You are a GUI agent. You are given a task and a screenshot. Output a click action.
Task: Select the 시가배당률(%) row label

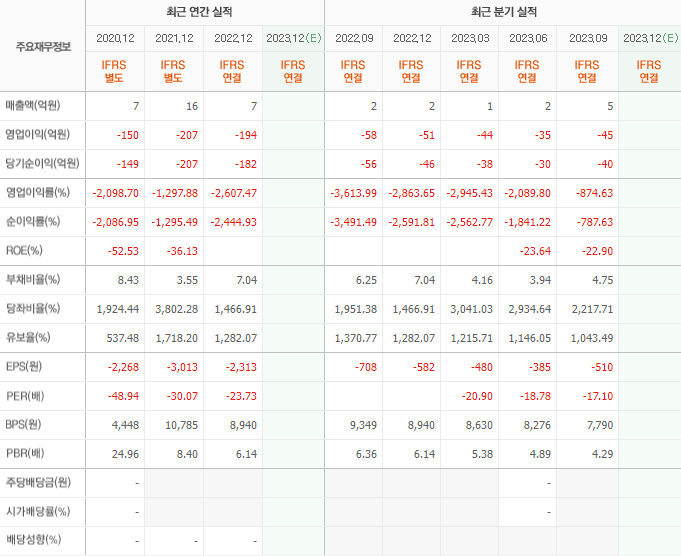(x=38, y=511)
